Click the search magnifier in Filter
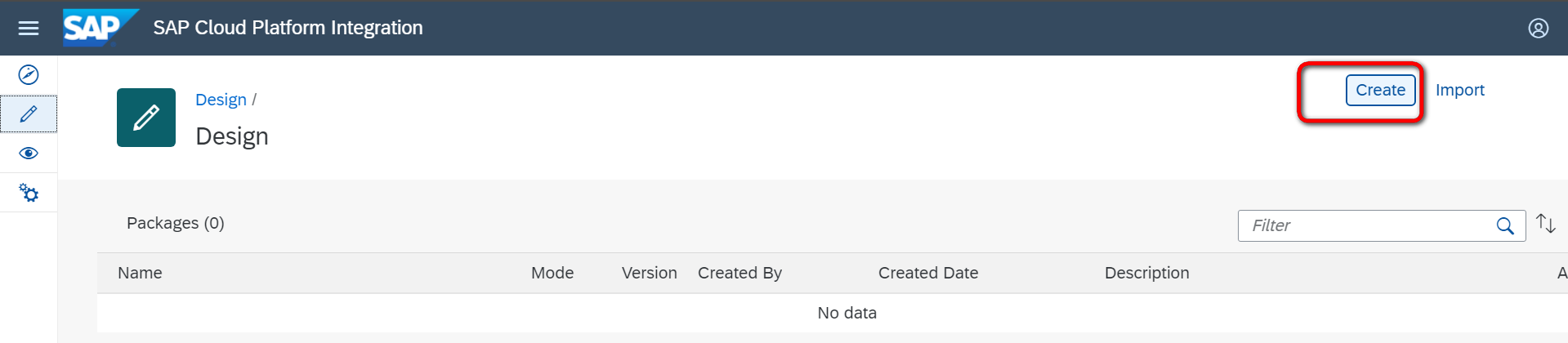The width and height of the screenshot is (1568, 343). pos(1505,226)
